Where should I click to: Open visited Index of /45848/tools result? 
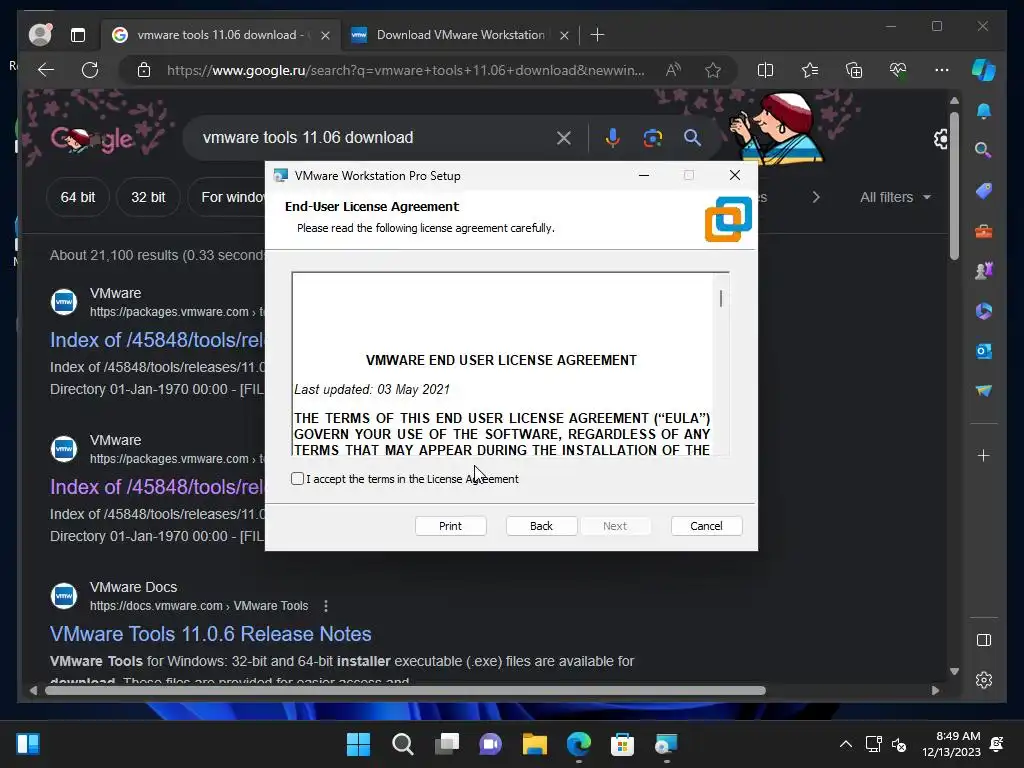(x=157, y=487)
